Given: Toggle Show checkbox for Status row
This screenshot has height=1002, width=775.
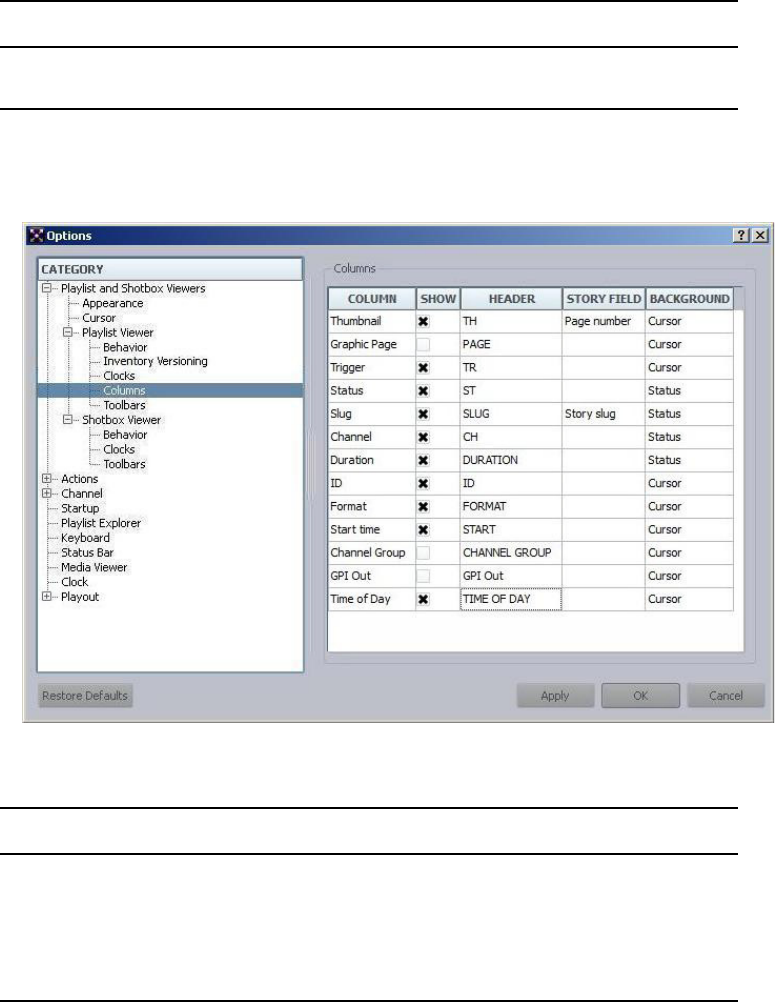Looking at the screenshot, I should [x=423, y=391].
